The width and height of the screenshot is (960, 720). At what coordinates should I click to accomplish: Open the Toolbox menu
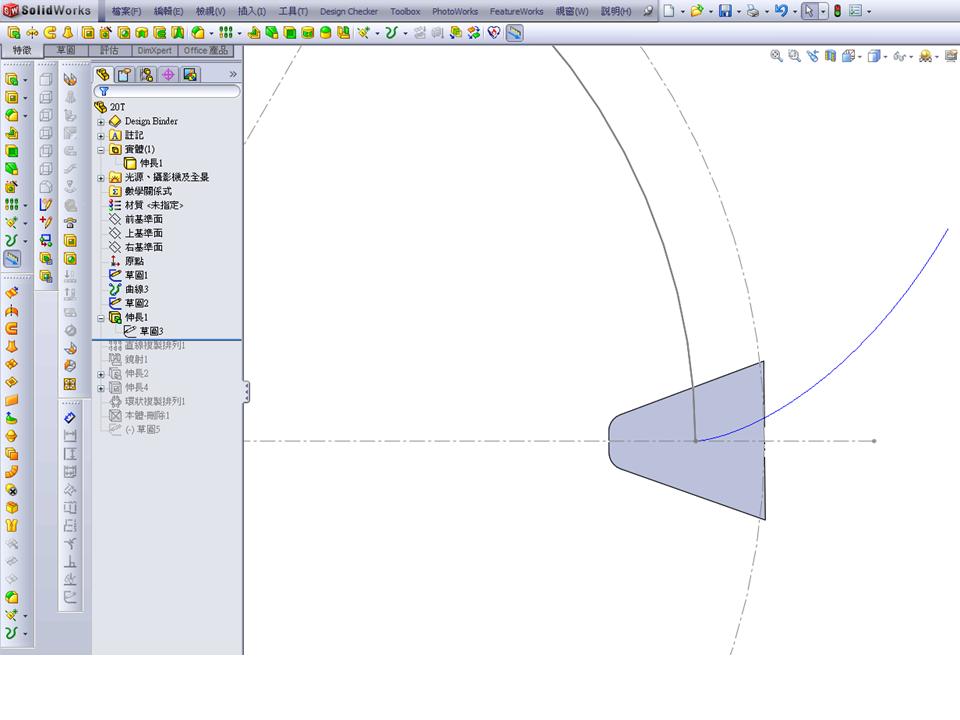[x=405, y=11]
